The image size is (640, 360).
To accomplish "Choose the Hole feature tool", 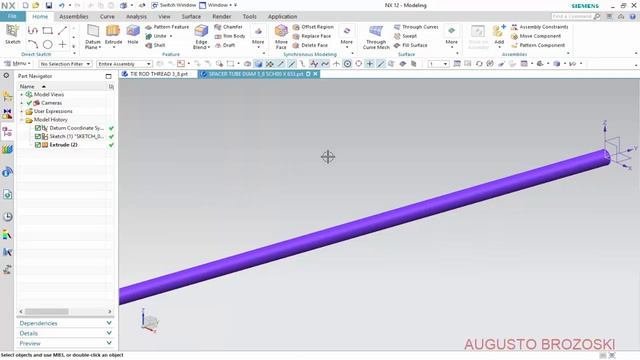I will click(x=133, y=35).
